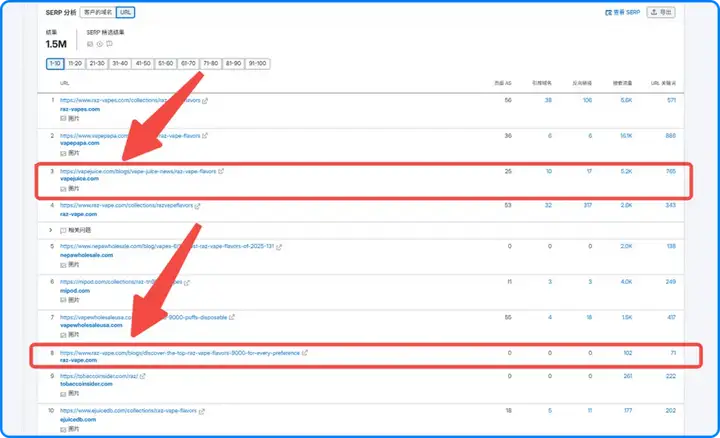Select the 31-40 results page tab
This screenshot has height=438, width=720.
click(x=120, y=64)
